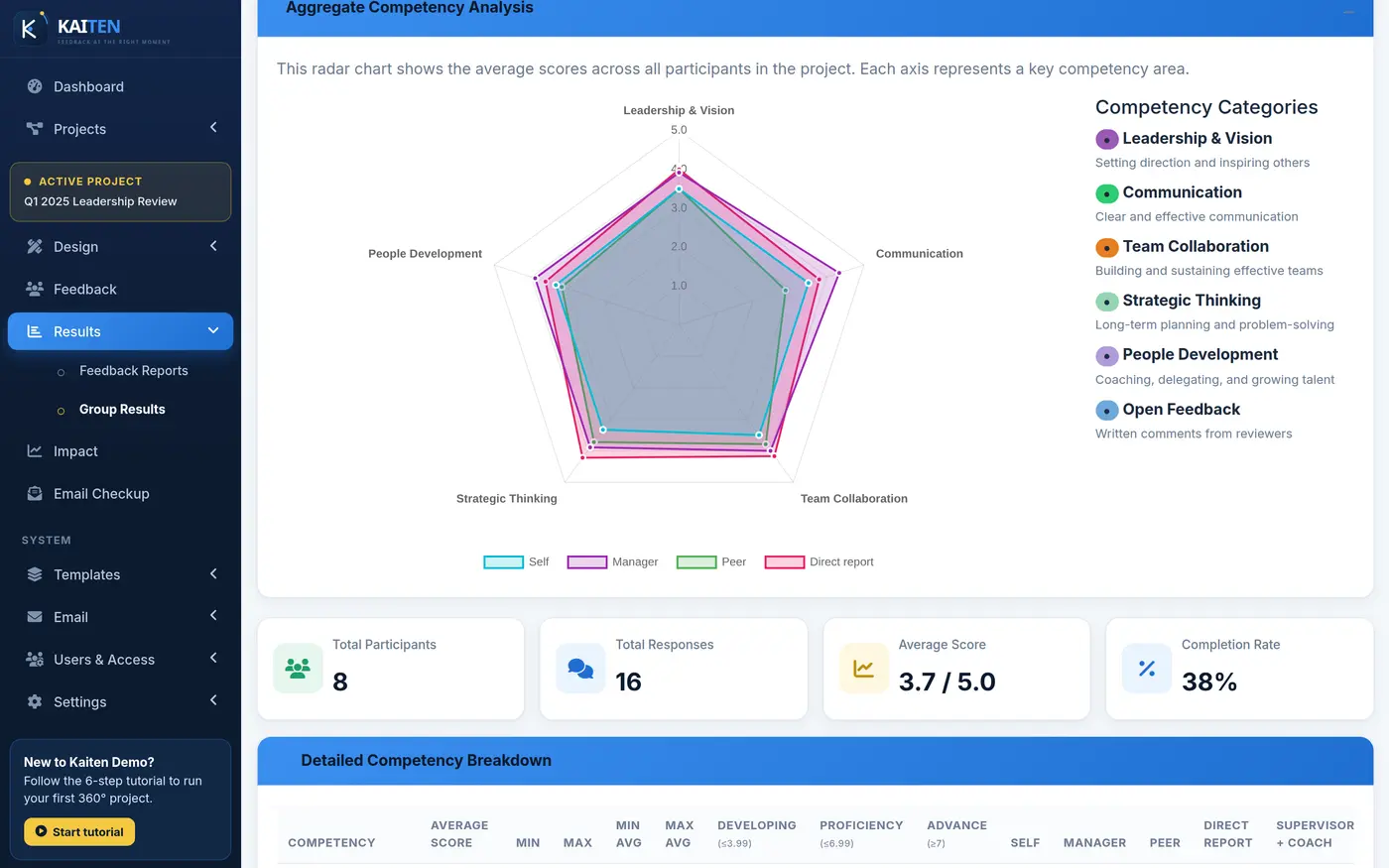Click the Settings gear icon
The height and width of the screenshot is (868, 1389).
(35, 701)
